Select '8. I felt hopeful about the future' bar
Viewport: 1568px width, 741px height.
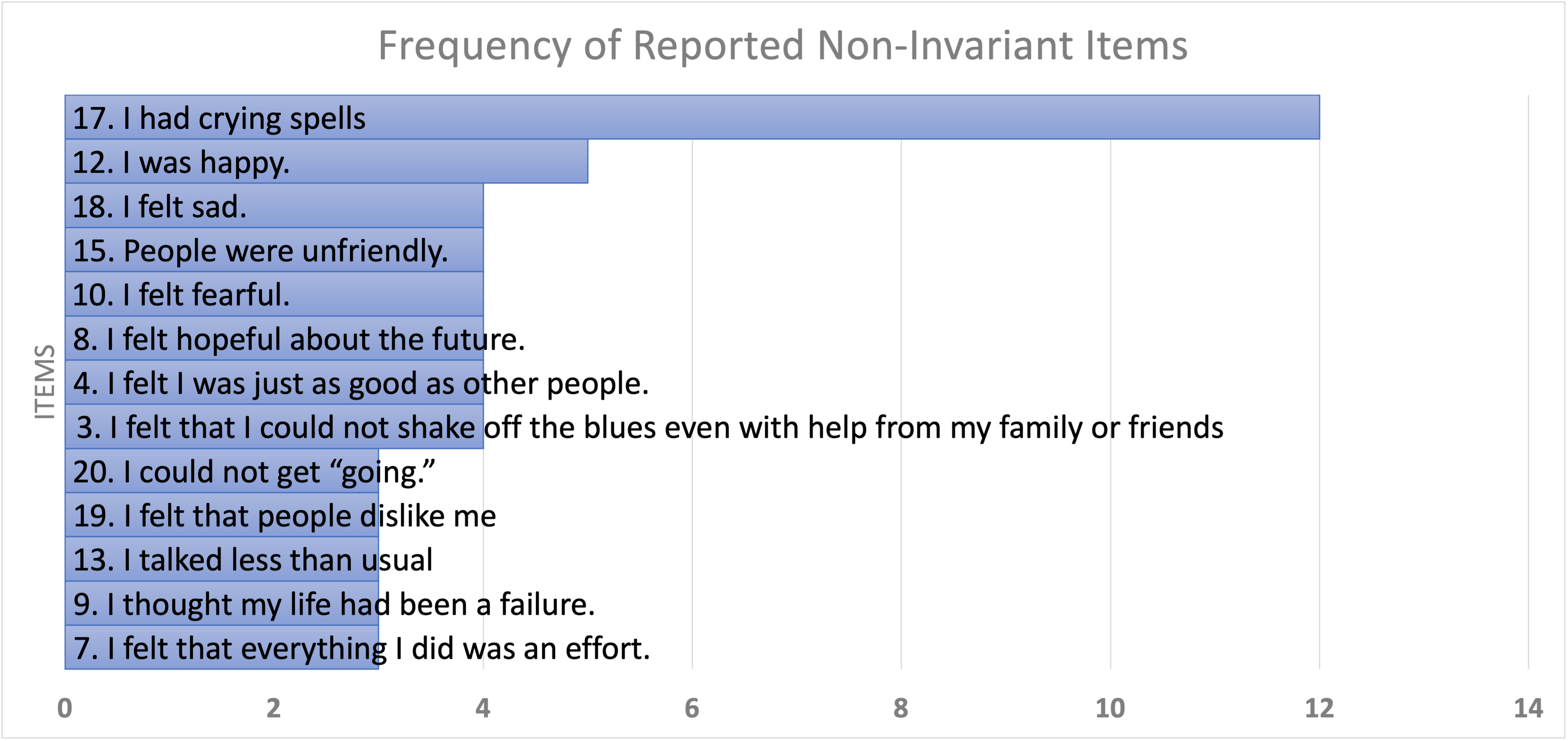[274, 339]
